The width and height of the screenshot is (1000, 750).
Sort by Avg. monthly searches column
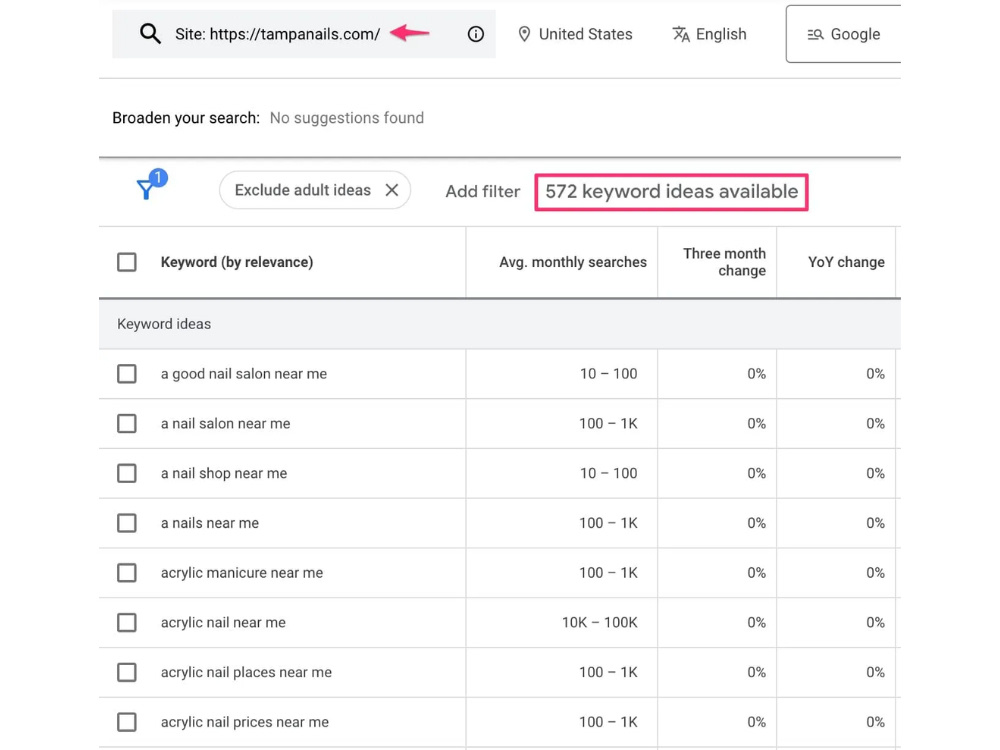point(573,262)
